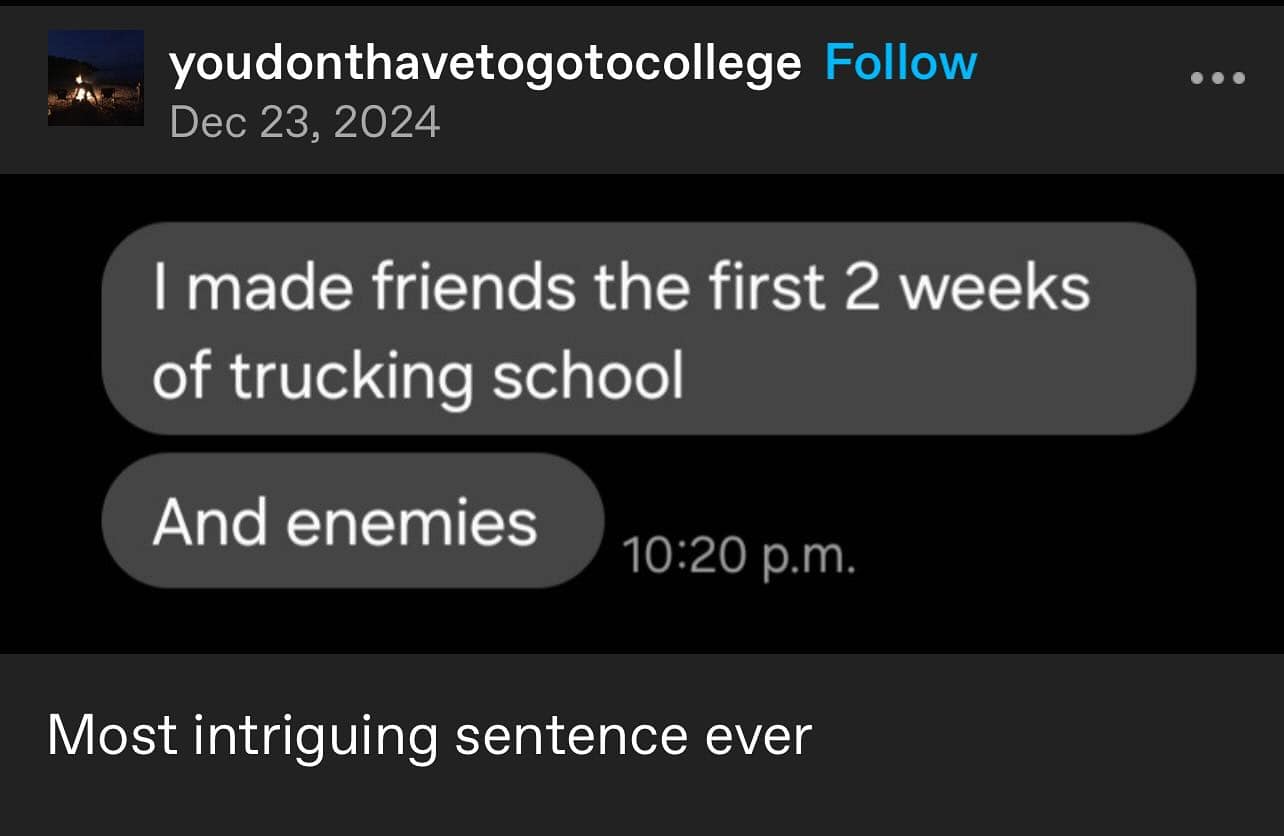This screenshot has height=836, width=1284.
Task: Follow the youdonthavetogotocollege blog
Action: pos(900,63)
